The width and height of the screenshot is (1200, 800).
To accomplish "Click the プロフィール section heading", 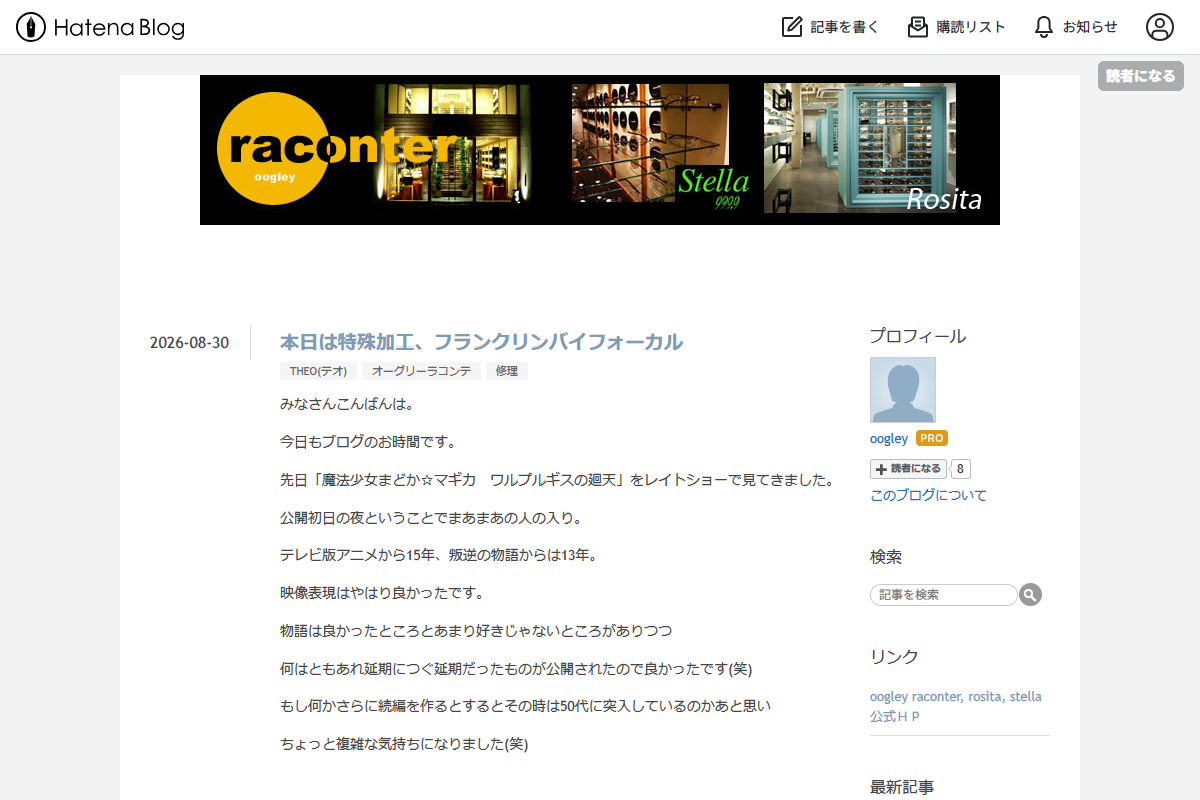I will click(x=918, y=336).
